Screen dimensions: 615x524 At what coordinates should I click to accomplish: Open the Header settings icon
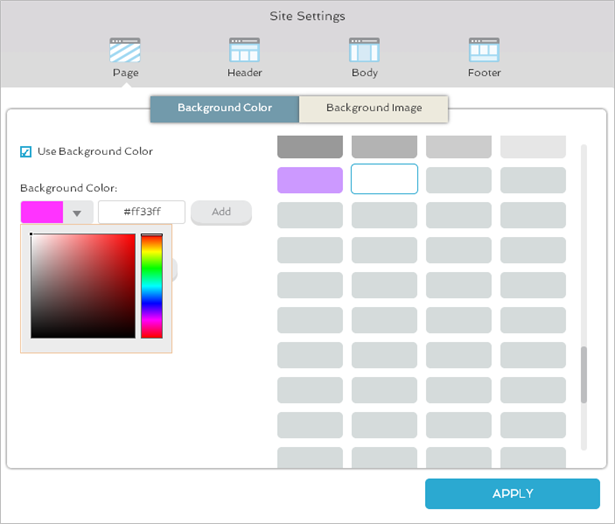(x=244, y=50)
